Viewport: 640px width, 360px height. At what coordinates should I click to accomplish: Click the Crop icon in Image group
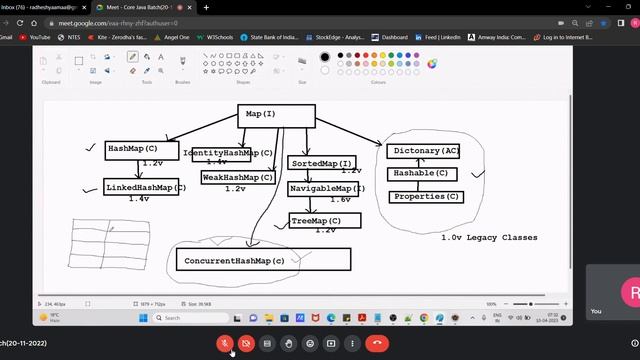(93, 57)
